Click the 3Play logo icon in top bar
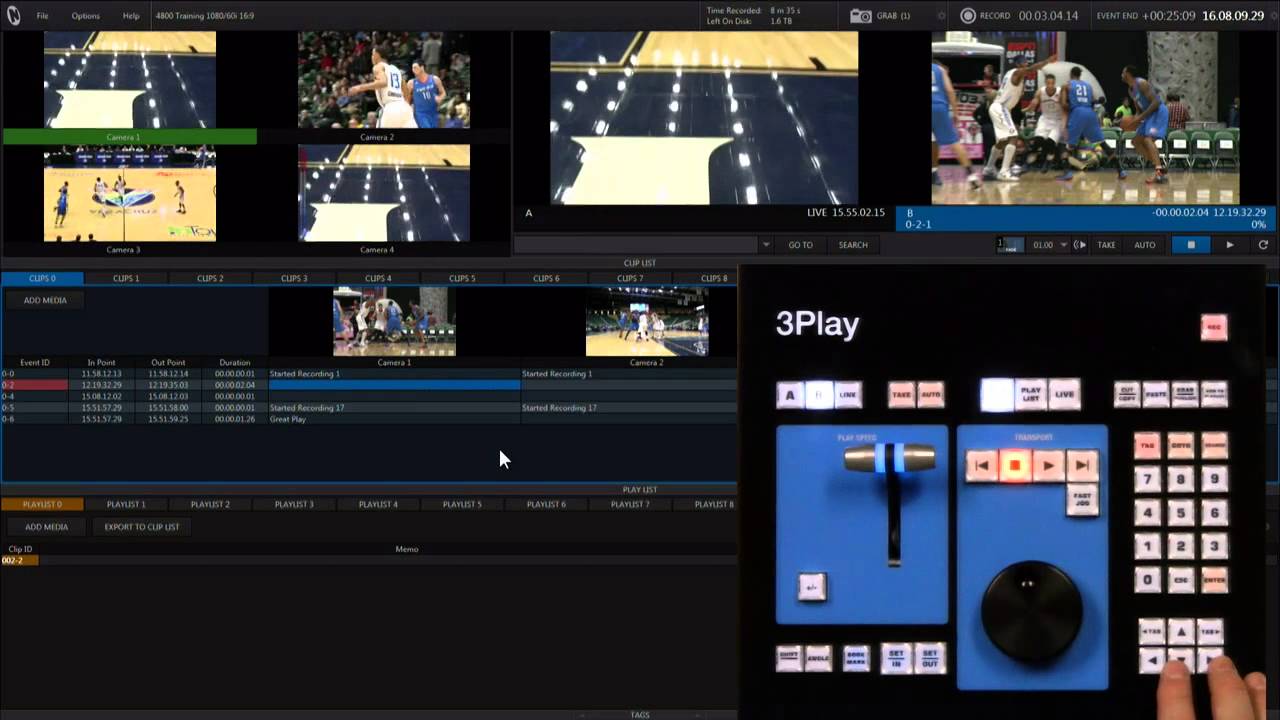 (13, 15)
